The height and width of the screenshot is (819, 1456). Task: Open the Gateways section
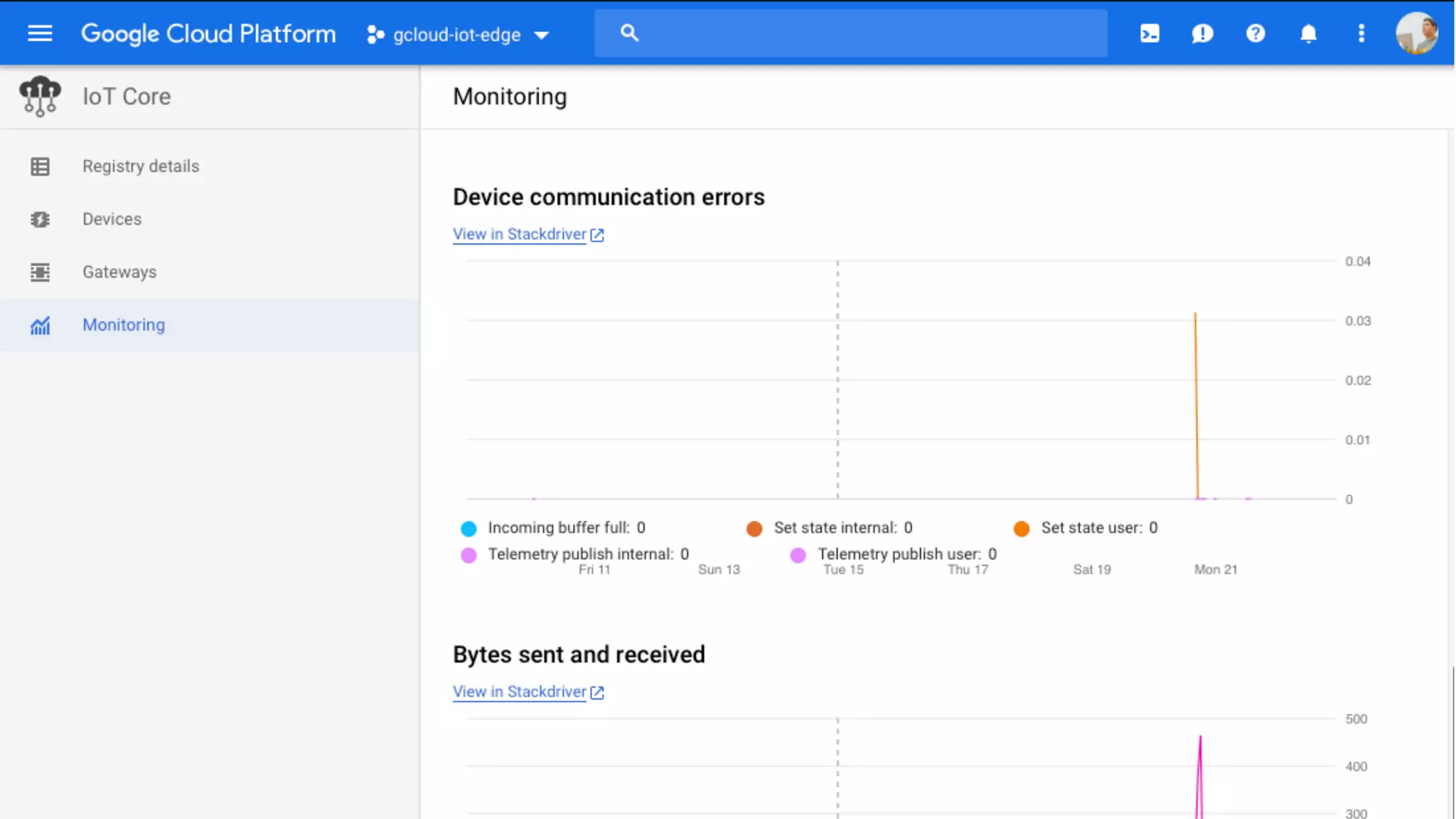(119, 272)
